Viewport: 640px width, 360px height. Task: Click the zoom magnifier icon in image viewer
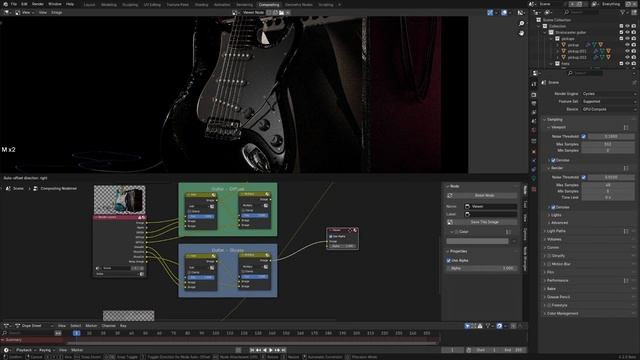point(521,24)
